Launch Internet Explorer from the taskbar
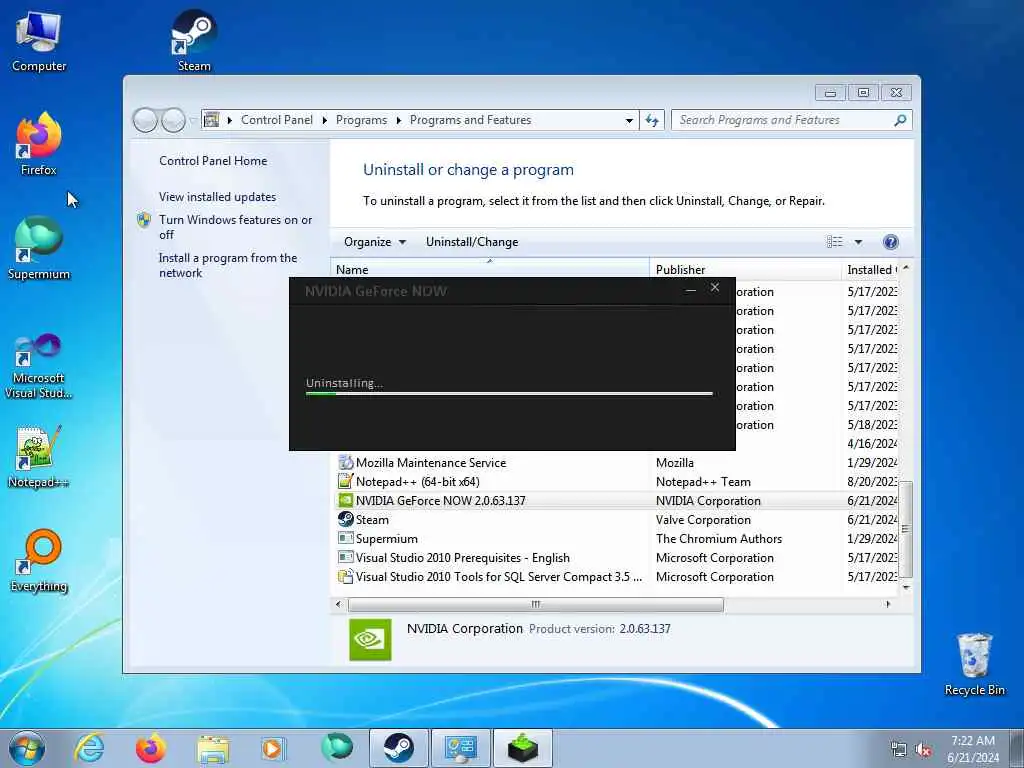Viewport: 1024px width, 768px height. click(89, 748)
